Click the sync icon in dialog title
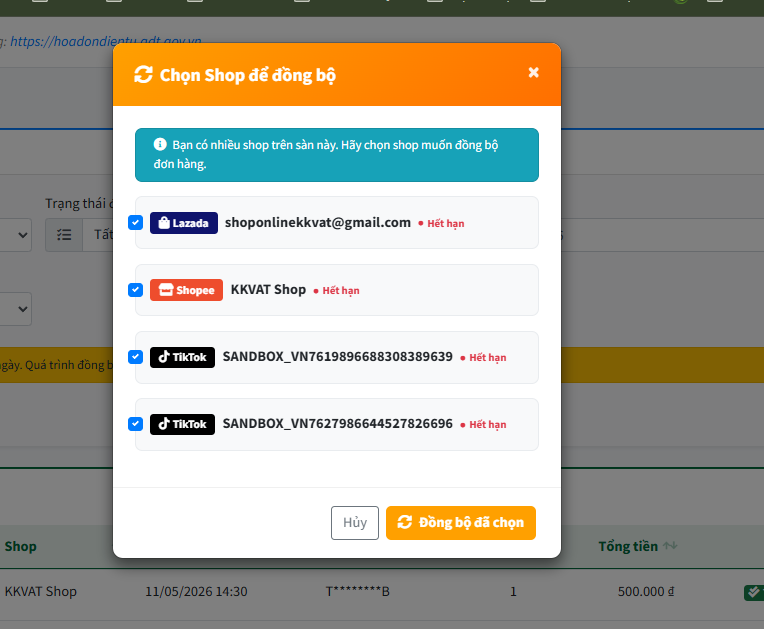This screenshot has width=764, height=629. [x=143, y=75]
